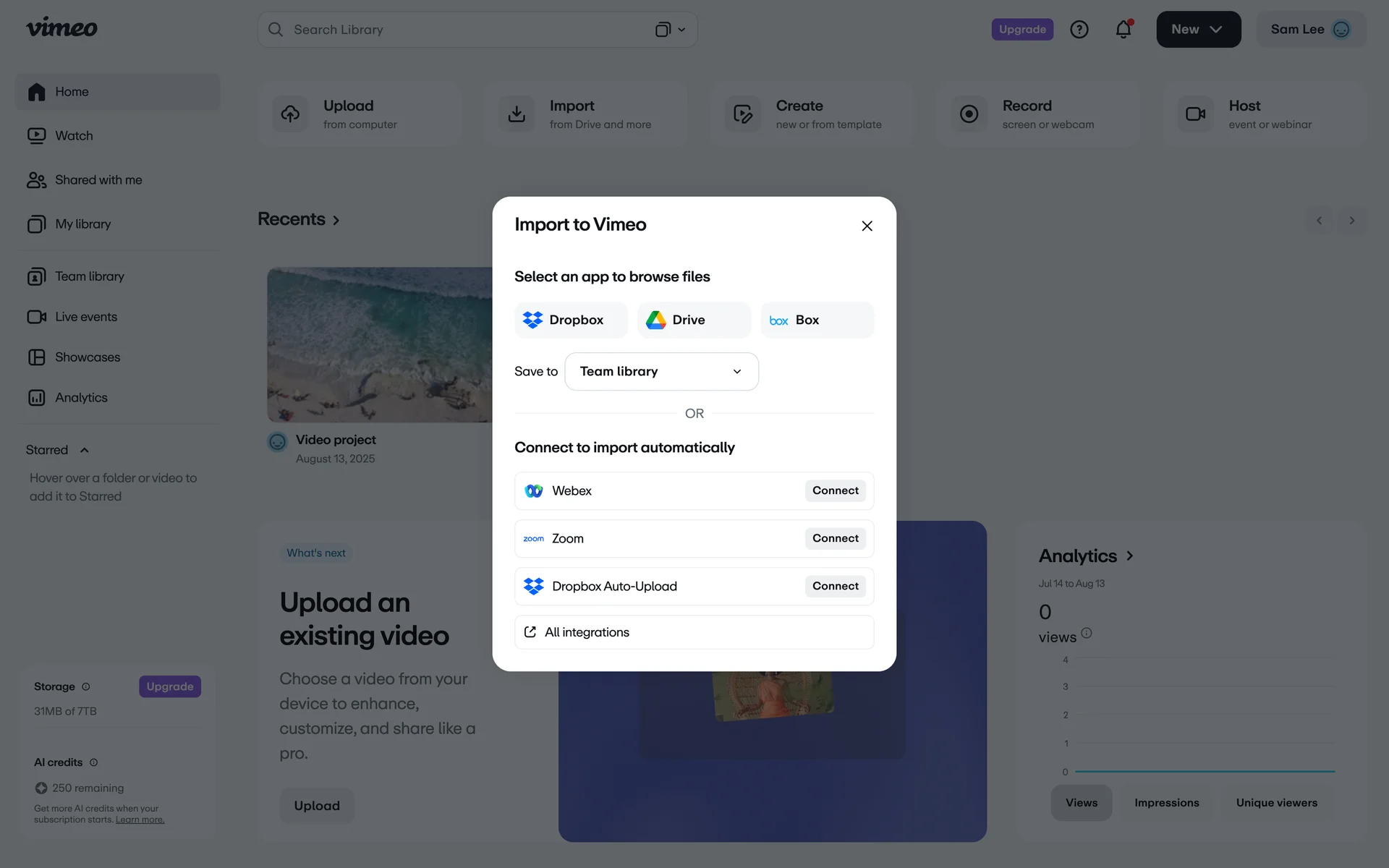The width and height of the screenshot is (1389, 868).
Task: Open search filter dropdown in search bar
Action: pyautogui.click(x=671, y=30)
